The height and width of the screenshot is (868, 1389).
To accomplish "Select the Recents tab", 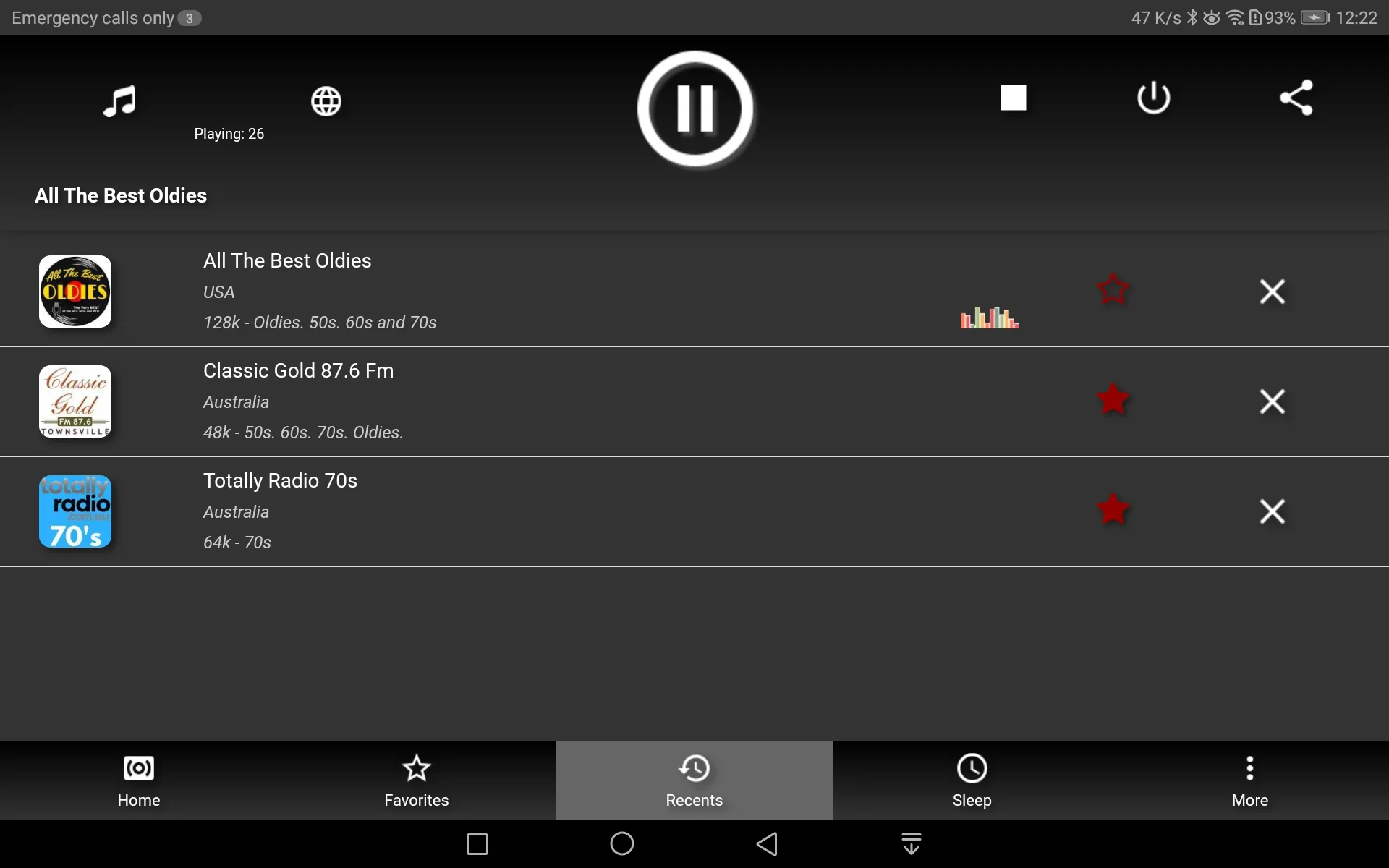I will [694, 780].
